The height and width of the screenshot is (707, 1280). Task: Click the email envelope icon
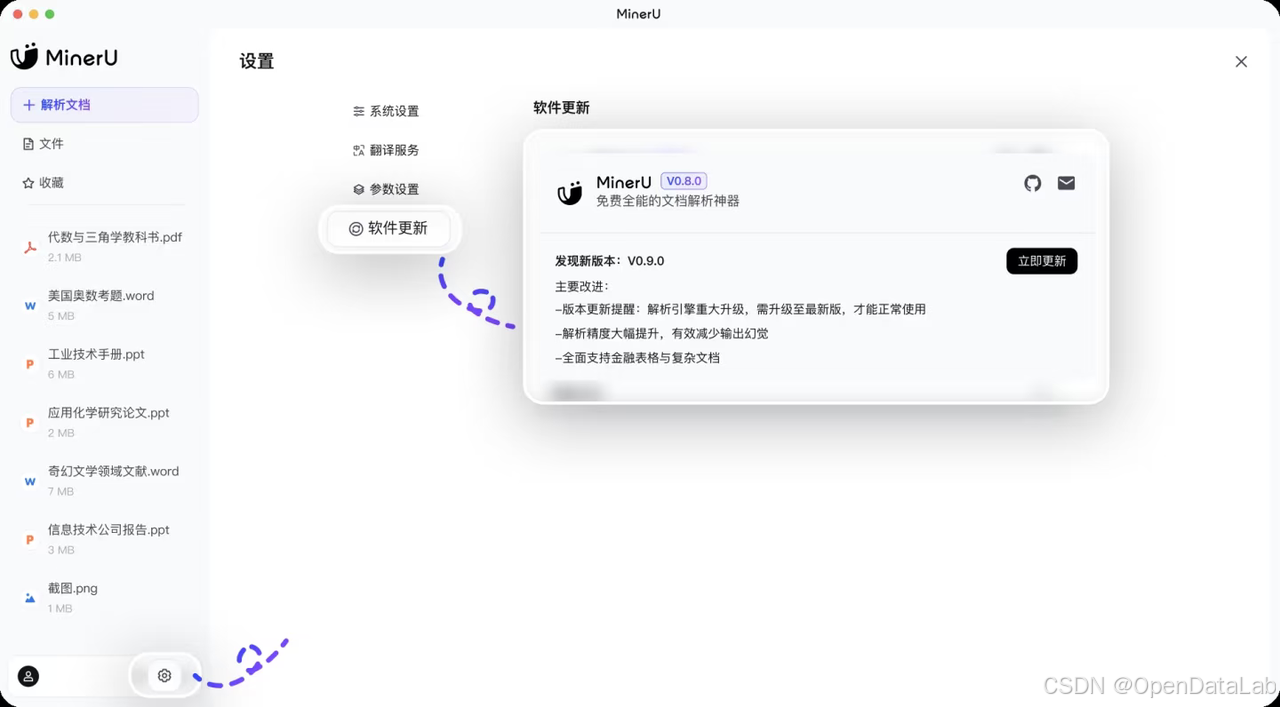point(1066,183)
